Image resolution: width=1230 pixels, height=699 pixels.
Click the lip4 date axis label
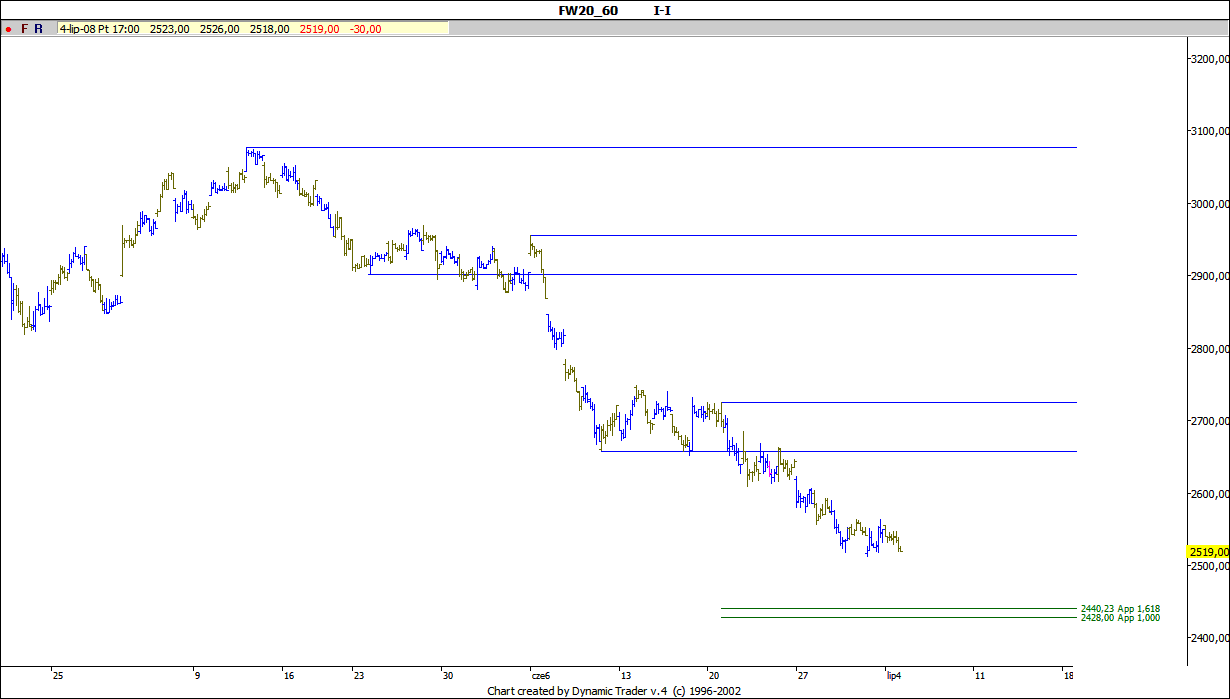pyautogui.click(x=893, y=675)
